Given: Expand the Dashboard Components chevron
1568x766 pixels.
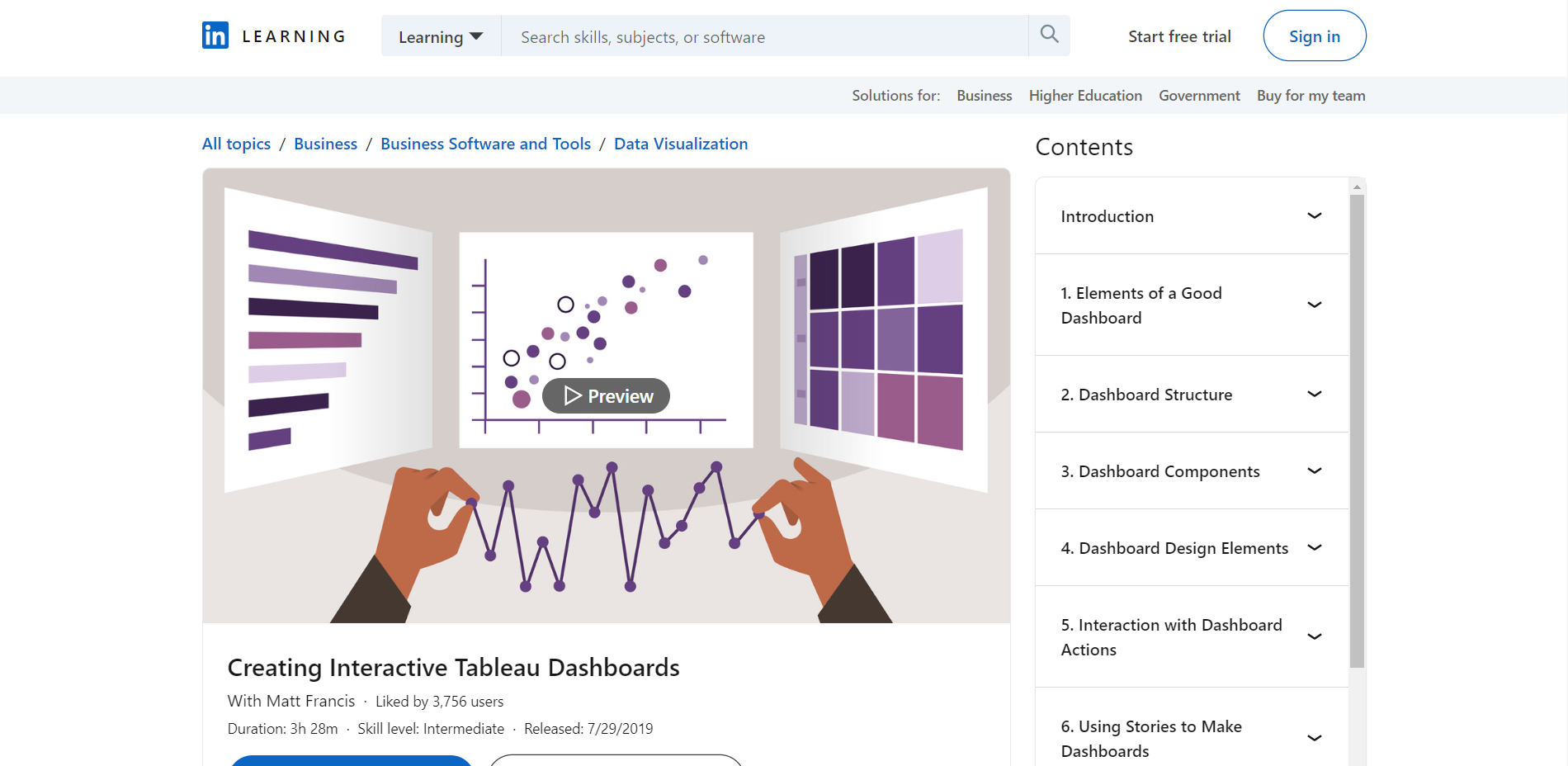Looking at the screenshot, I should click(x=1315, y=471).
